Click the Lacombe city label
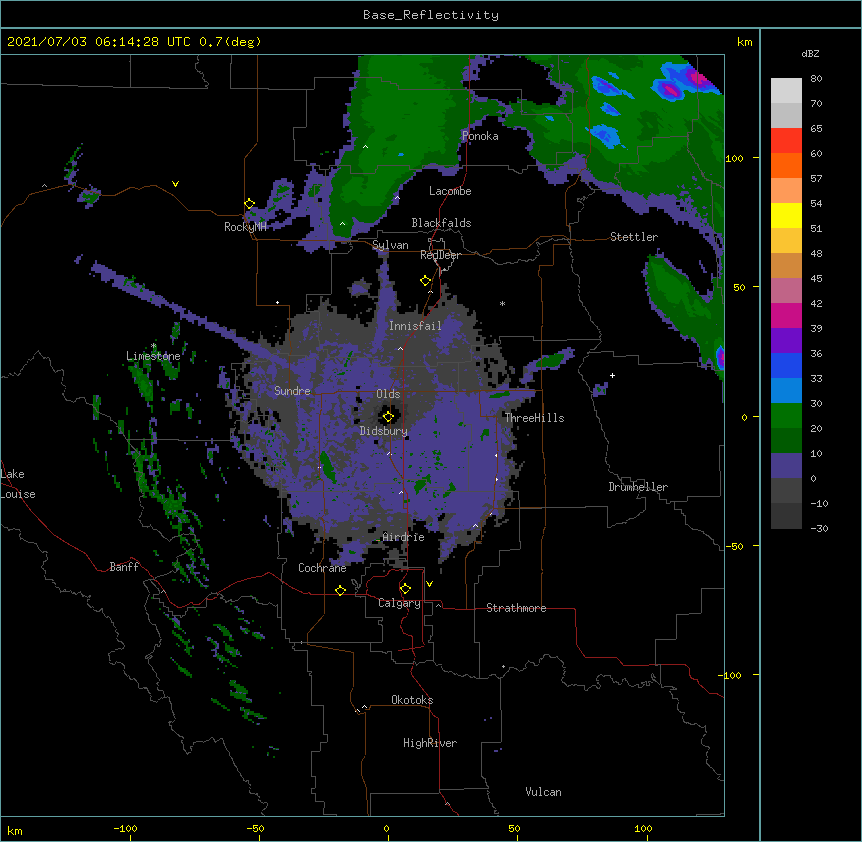Viewport: 862px width, 842px height. pyautogui.click(x=450, y=191)
